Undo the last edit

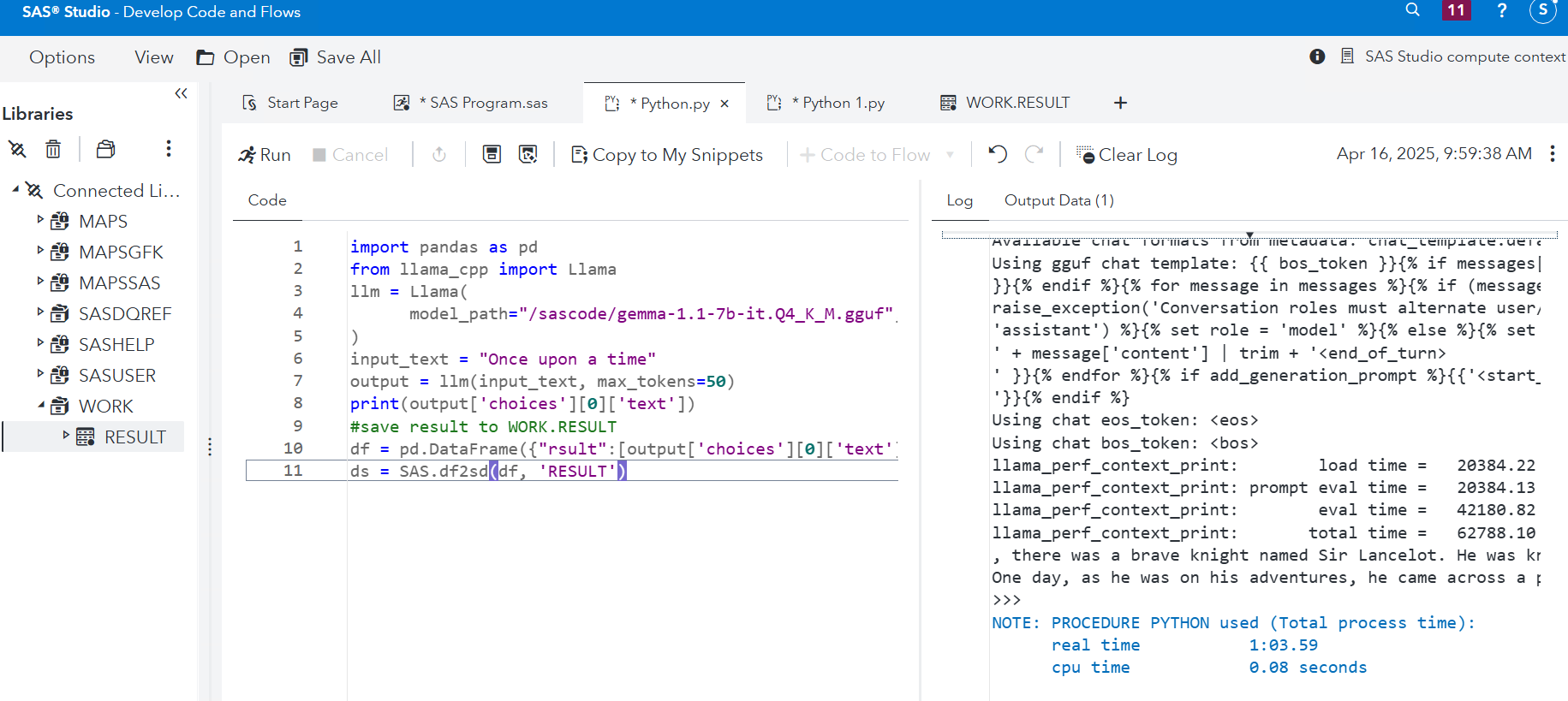point(998,154)
